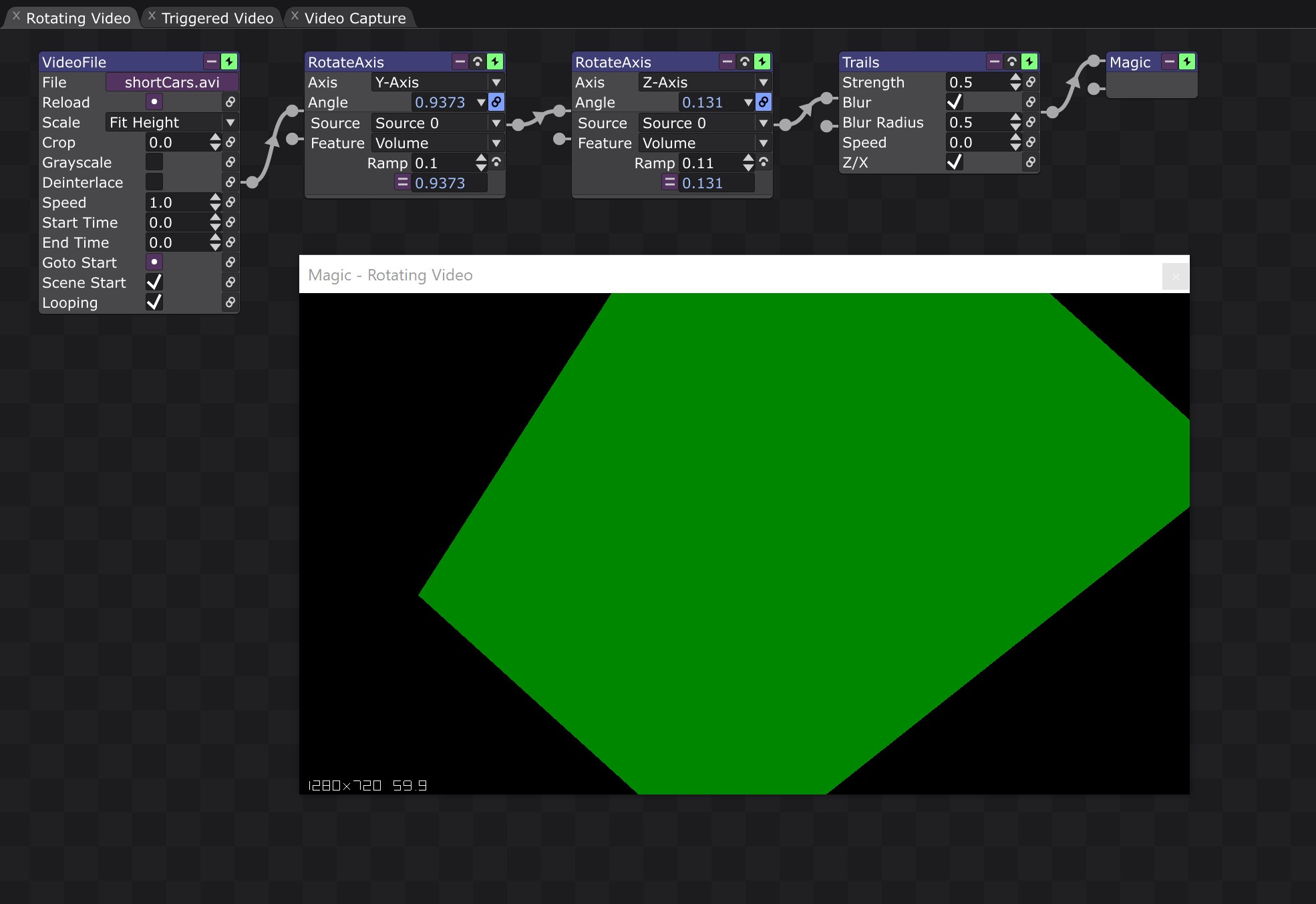Click the Reload button in VideoFile
The image size is (1316, 904).
(154, 102)
